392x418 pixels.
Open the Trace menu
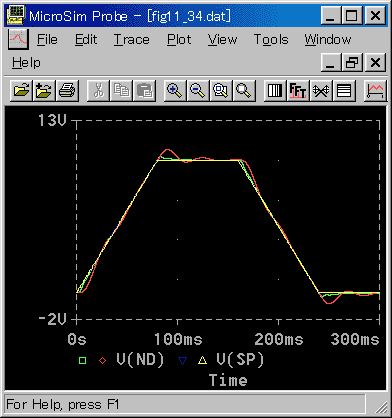coord(132,40)
